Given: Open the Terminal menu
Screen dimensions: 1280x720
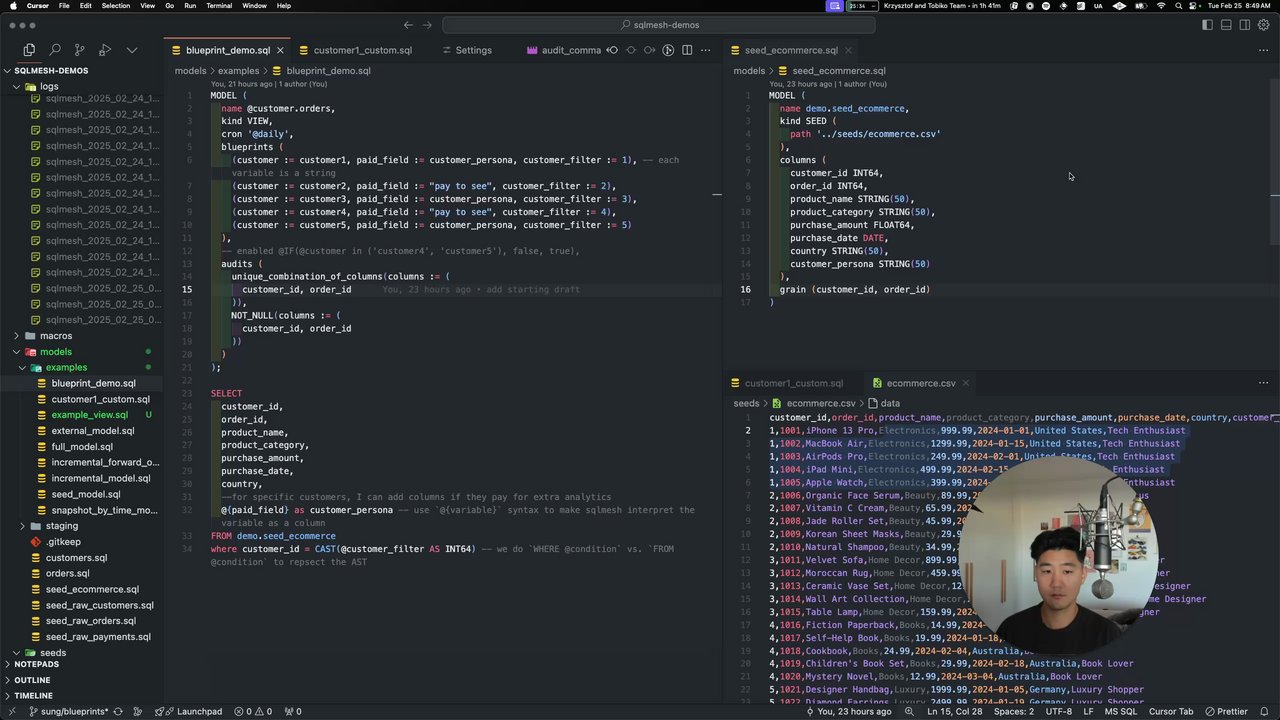Looking at the screenshot, I should pyautogui.click(x=219, y=6).
